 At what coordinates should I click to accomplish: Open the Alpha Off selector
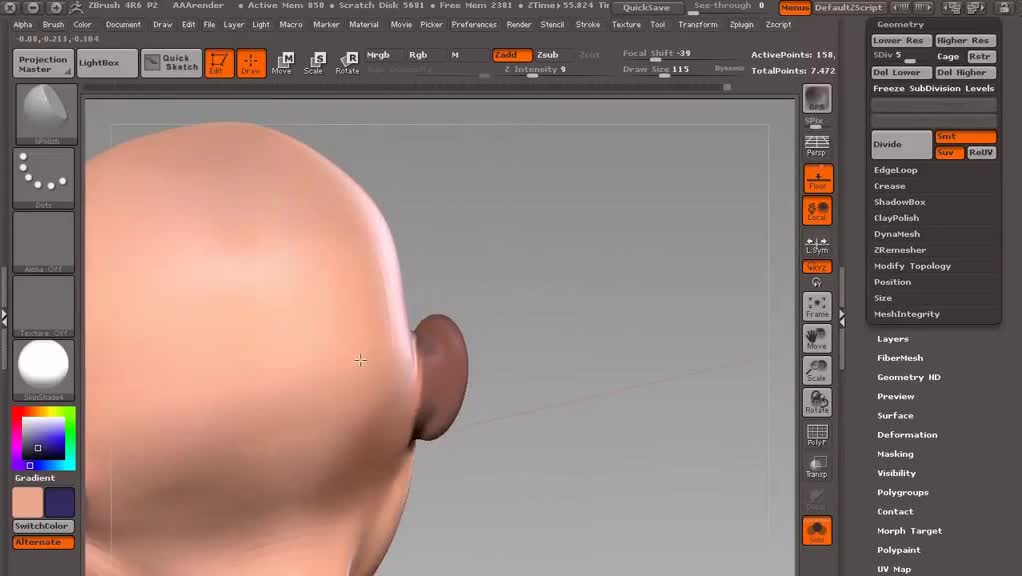(x=44, y=242)
